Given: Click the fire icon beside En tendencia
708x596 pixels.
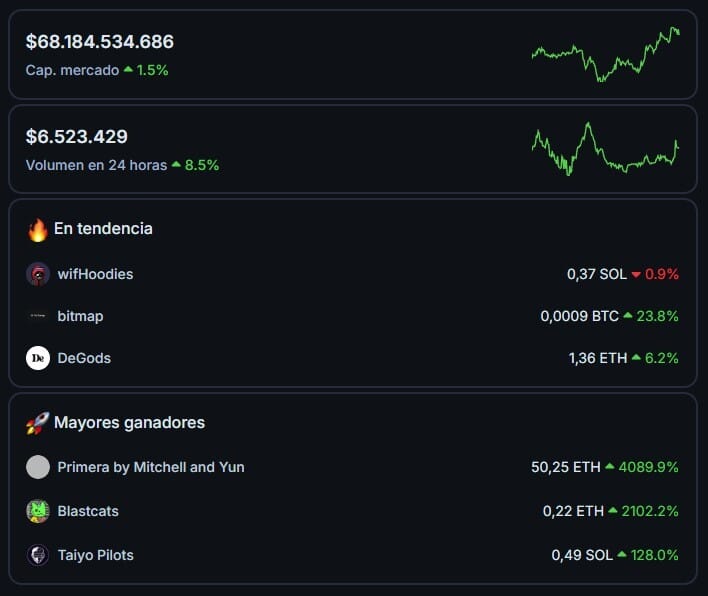Looking at the screenshot, I should tap(38, 230).
